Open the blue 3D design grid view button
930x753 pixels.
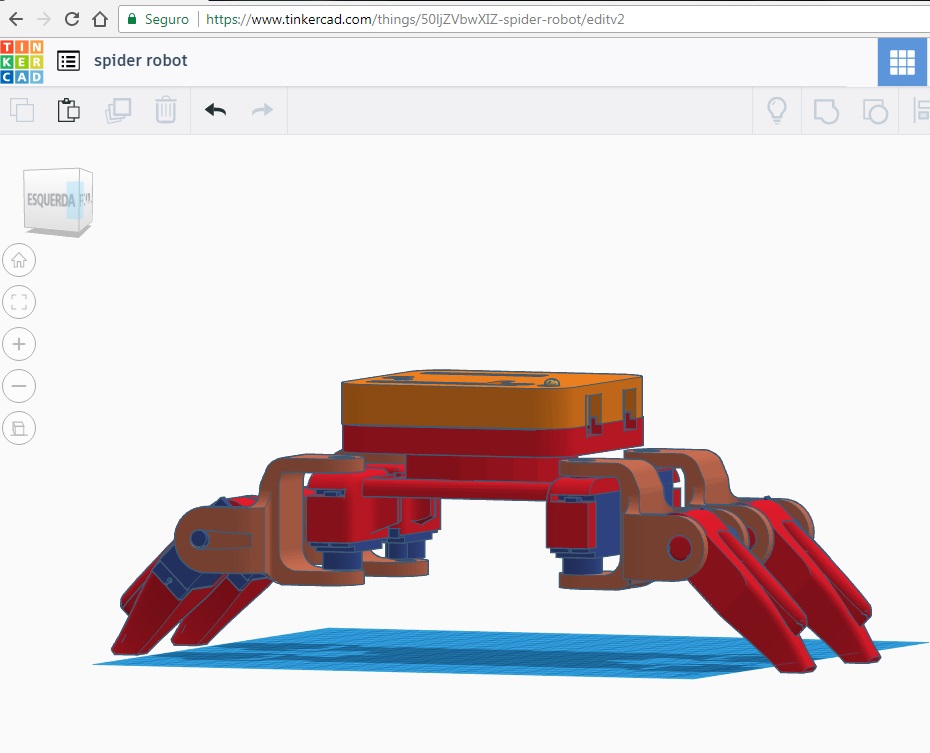pos(902,62)
